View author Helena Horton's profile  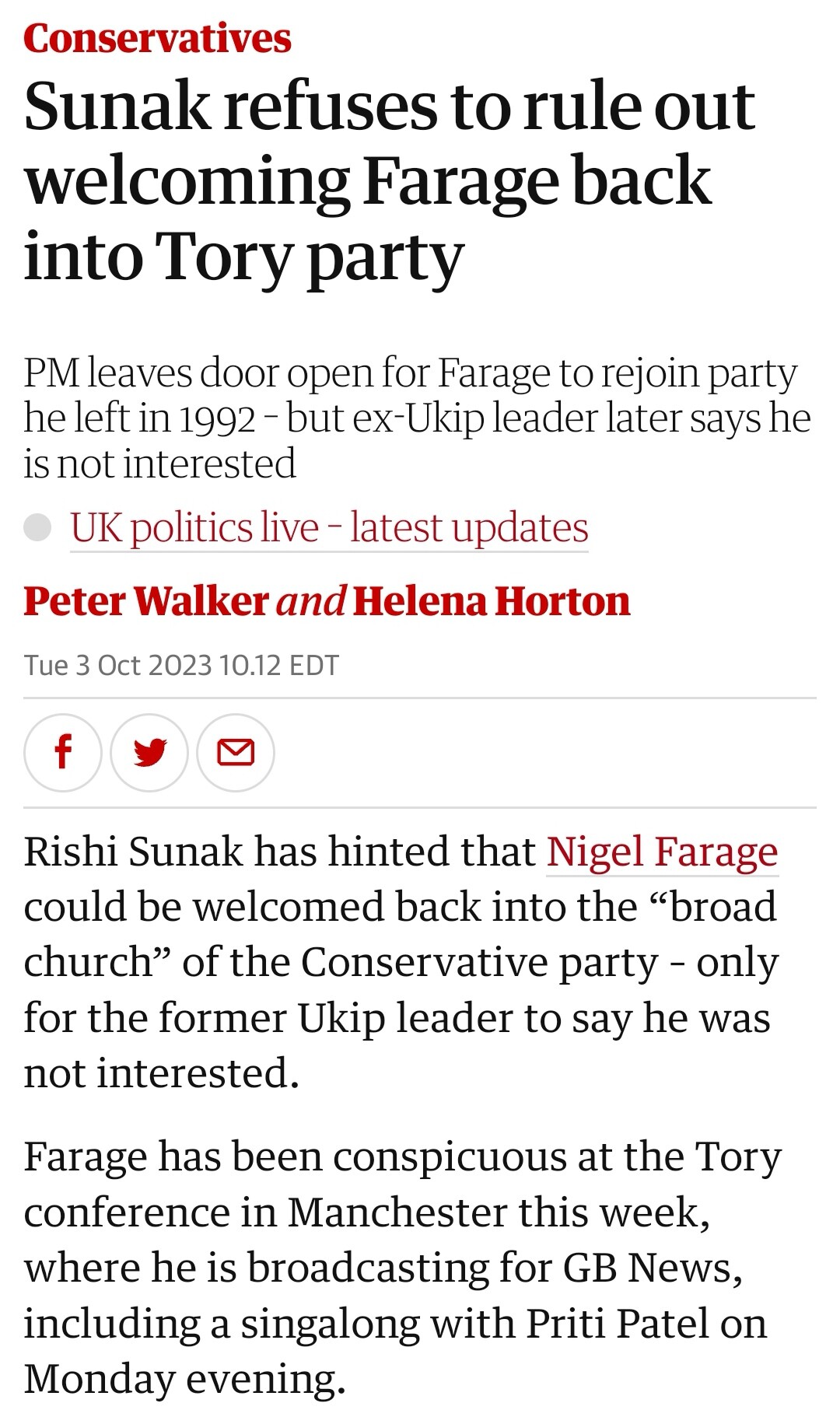pos(492,601)
